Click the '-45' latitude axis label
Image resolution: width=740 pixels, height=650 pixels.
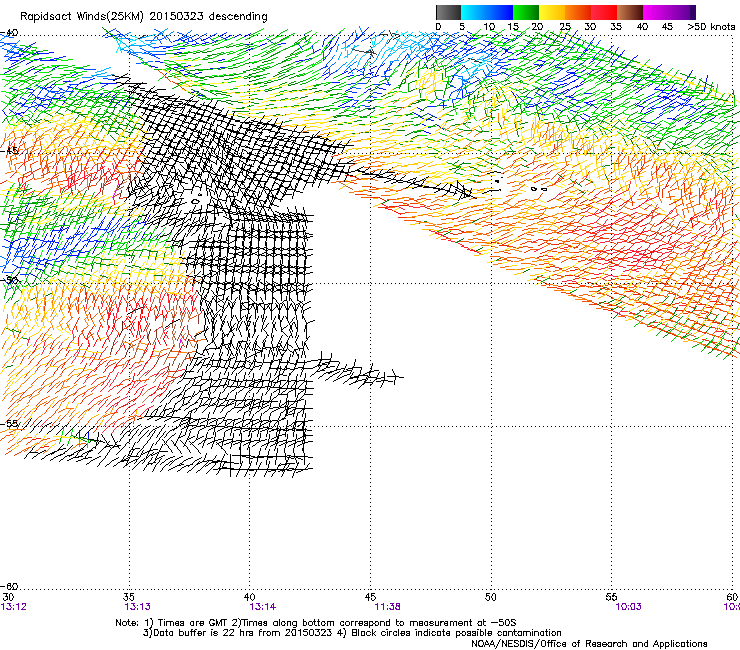tap(9, 151)
